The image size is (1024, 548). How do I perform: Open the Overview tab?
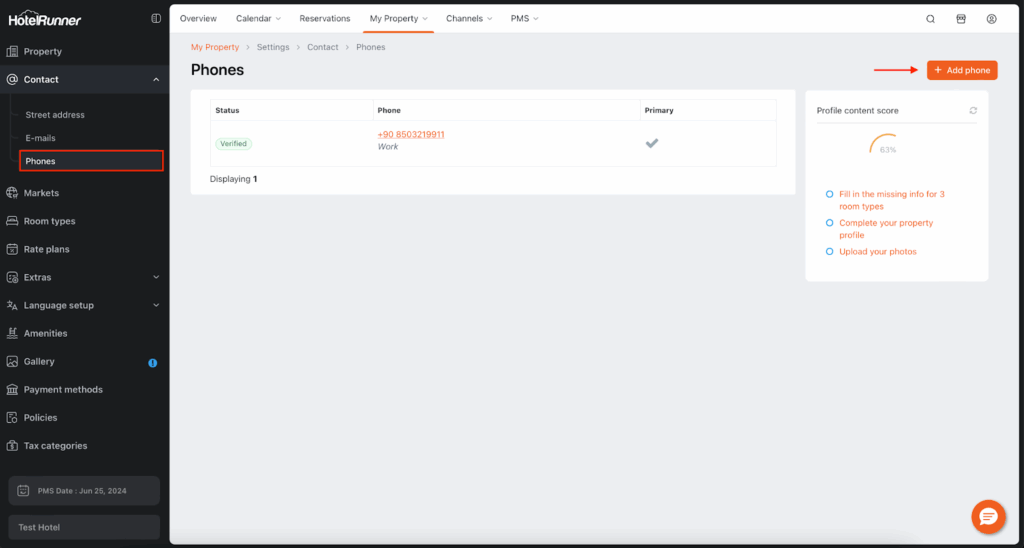(x=198, y=19)
